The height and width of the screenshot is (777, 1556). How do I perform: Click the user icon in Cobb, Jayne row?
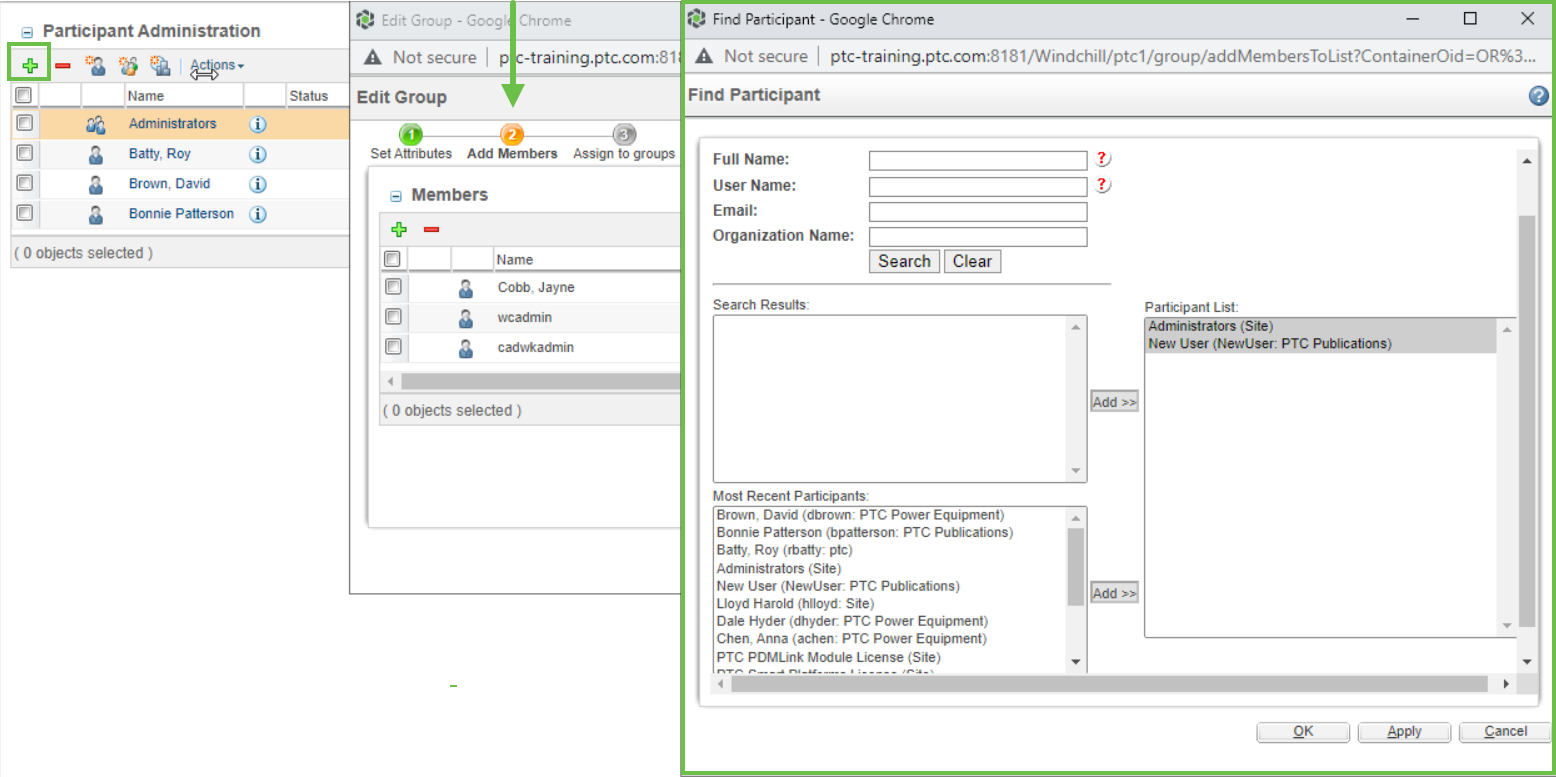[x=465, y=288]
